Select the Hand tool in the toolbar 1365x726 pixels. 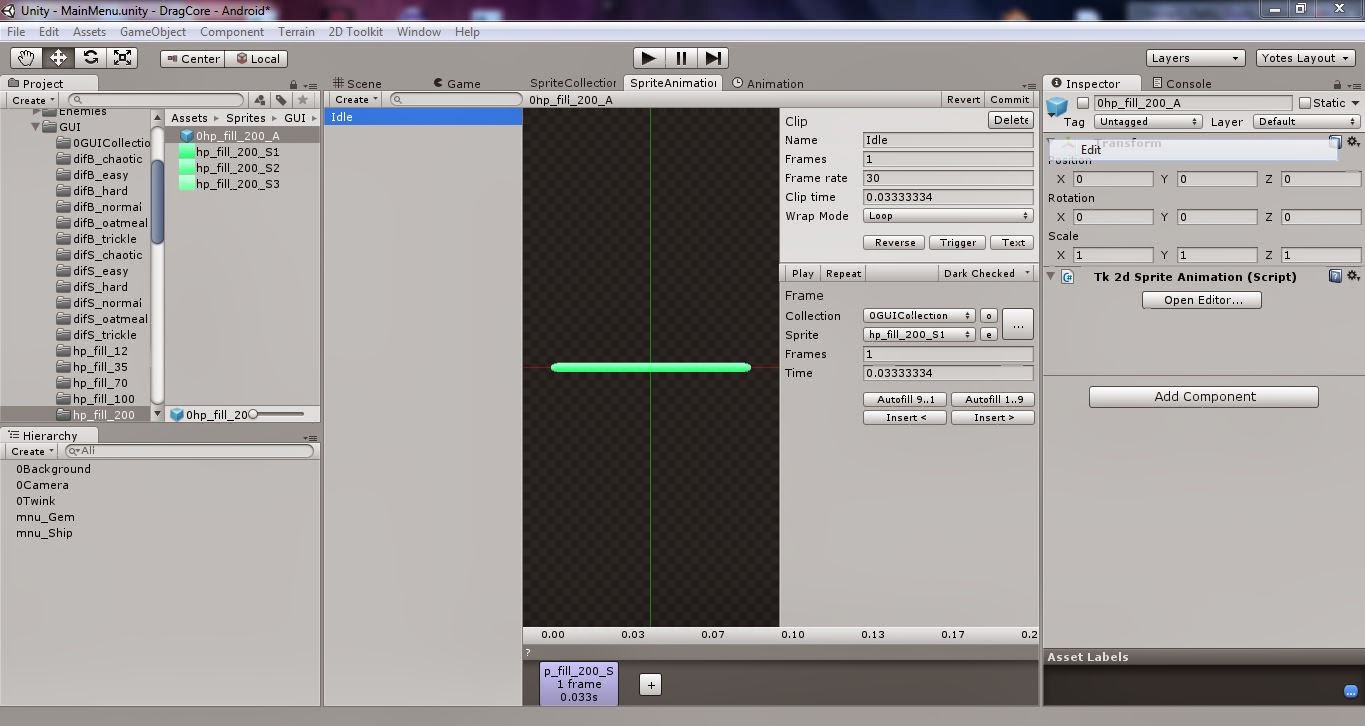coord(25,58)
